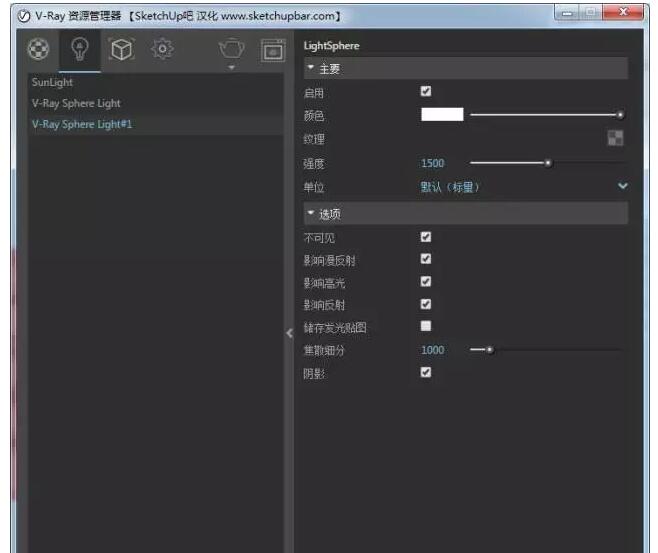Open the Geometry cube tab icon
The width and height of the screenshot is (658, 553).
pos(121,49)
